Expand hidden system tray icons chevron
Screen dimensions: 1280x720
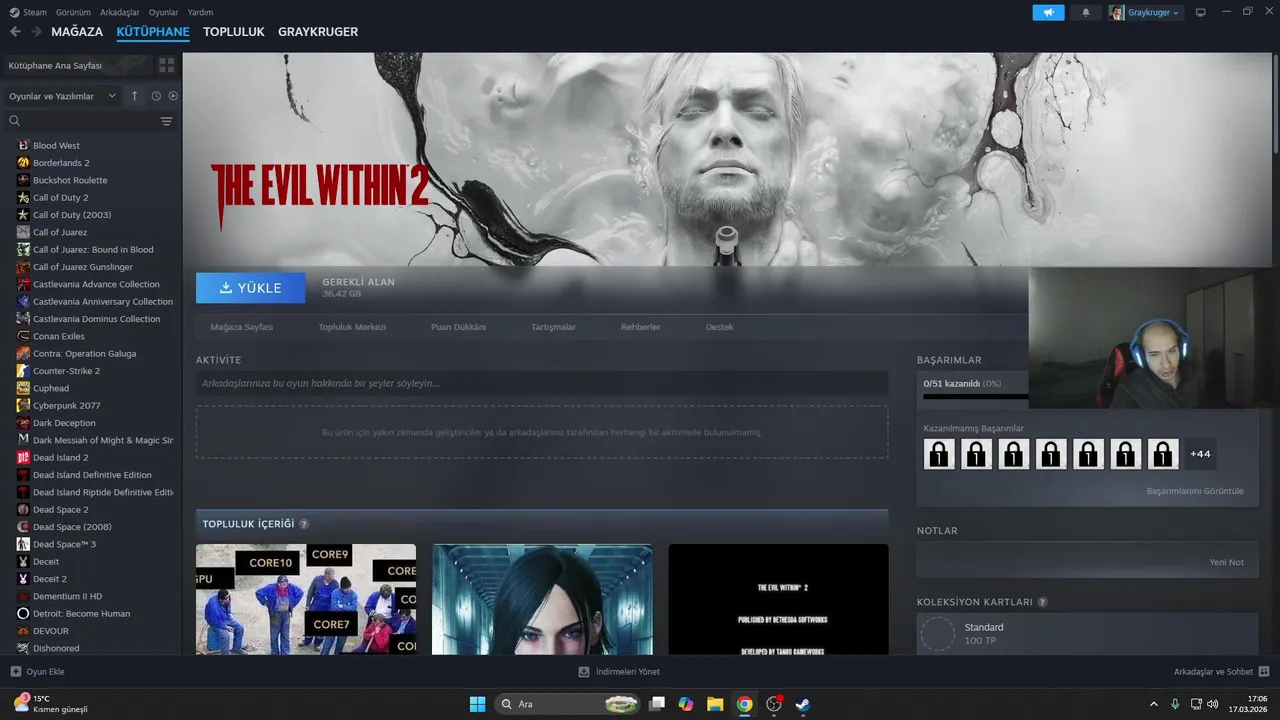coord(1154,704)
